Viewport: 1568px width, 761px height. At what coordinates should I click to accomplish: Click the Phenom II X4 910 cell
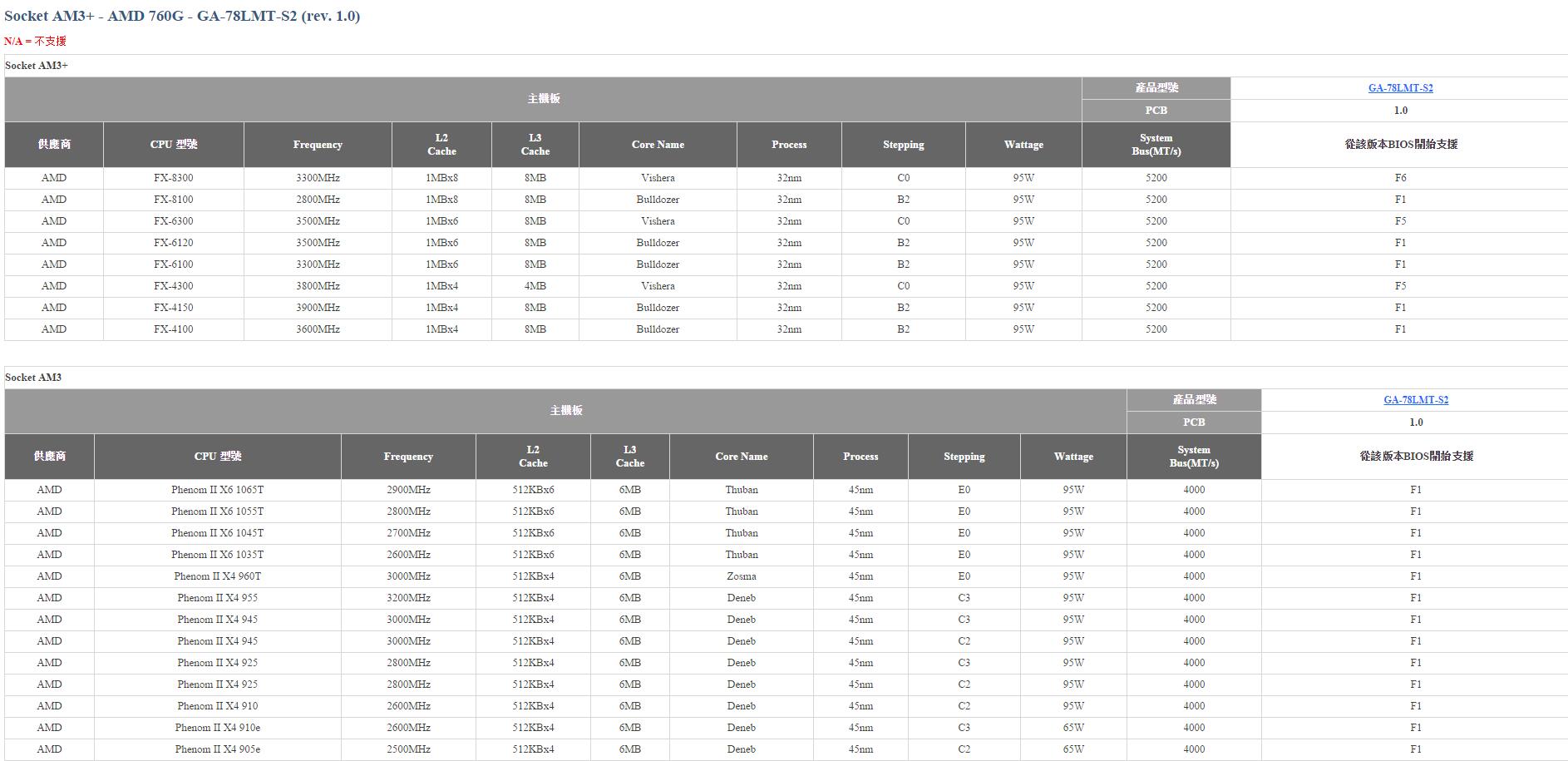218,706
